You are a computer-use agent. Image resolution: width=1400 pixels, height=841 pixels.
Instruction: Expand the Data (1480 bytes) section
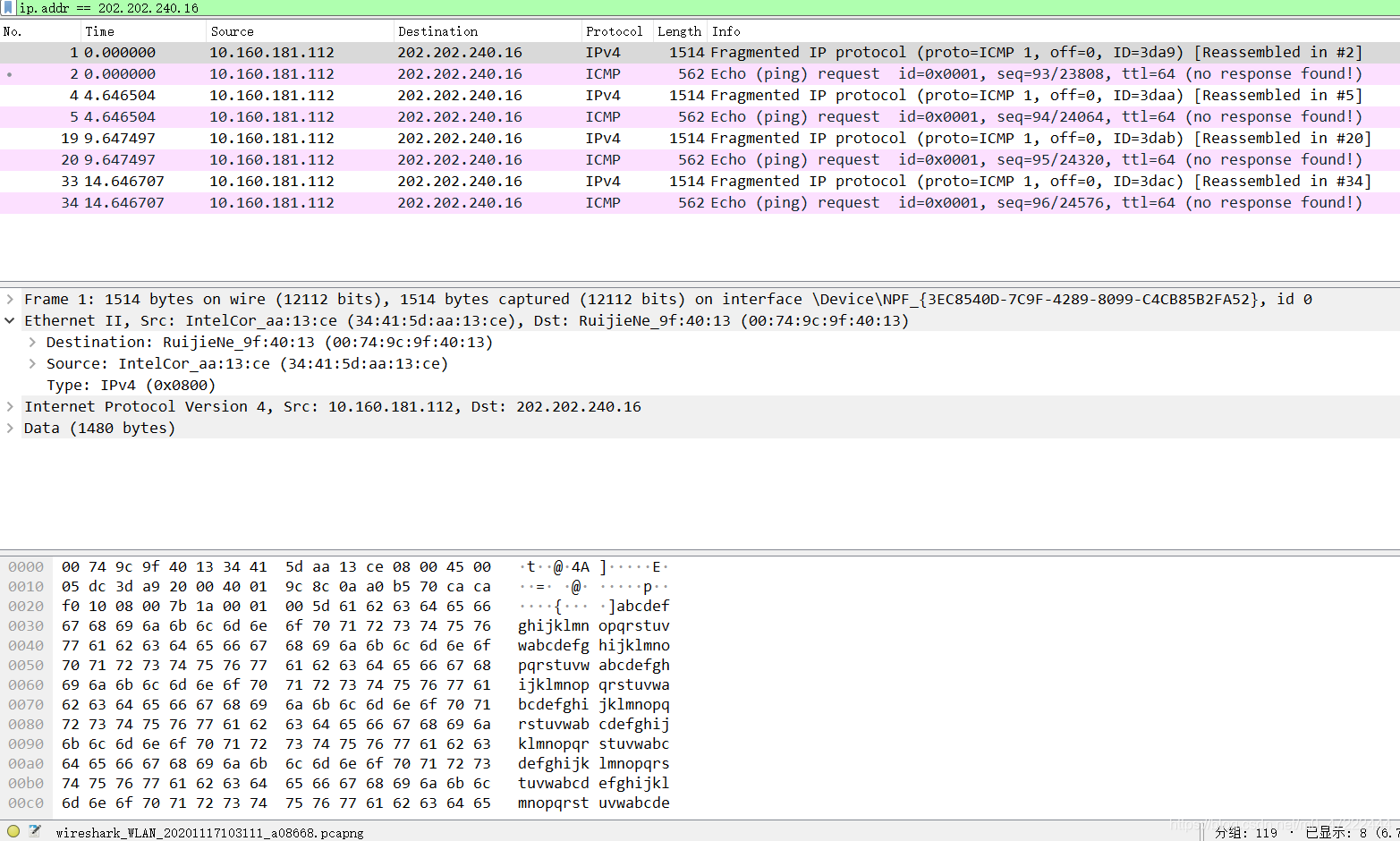point(10,428)
